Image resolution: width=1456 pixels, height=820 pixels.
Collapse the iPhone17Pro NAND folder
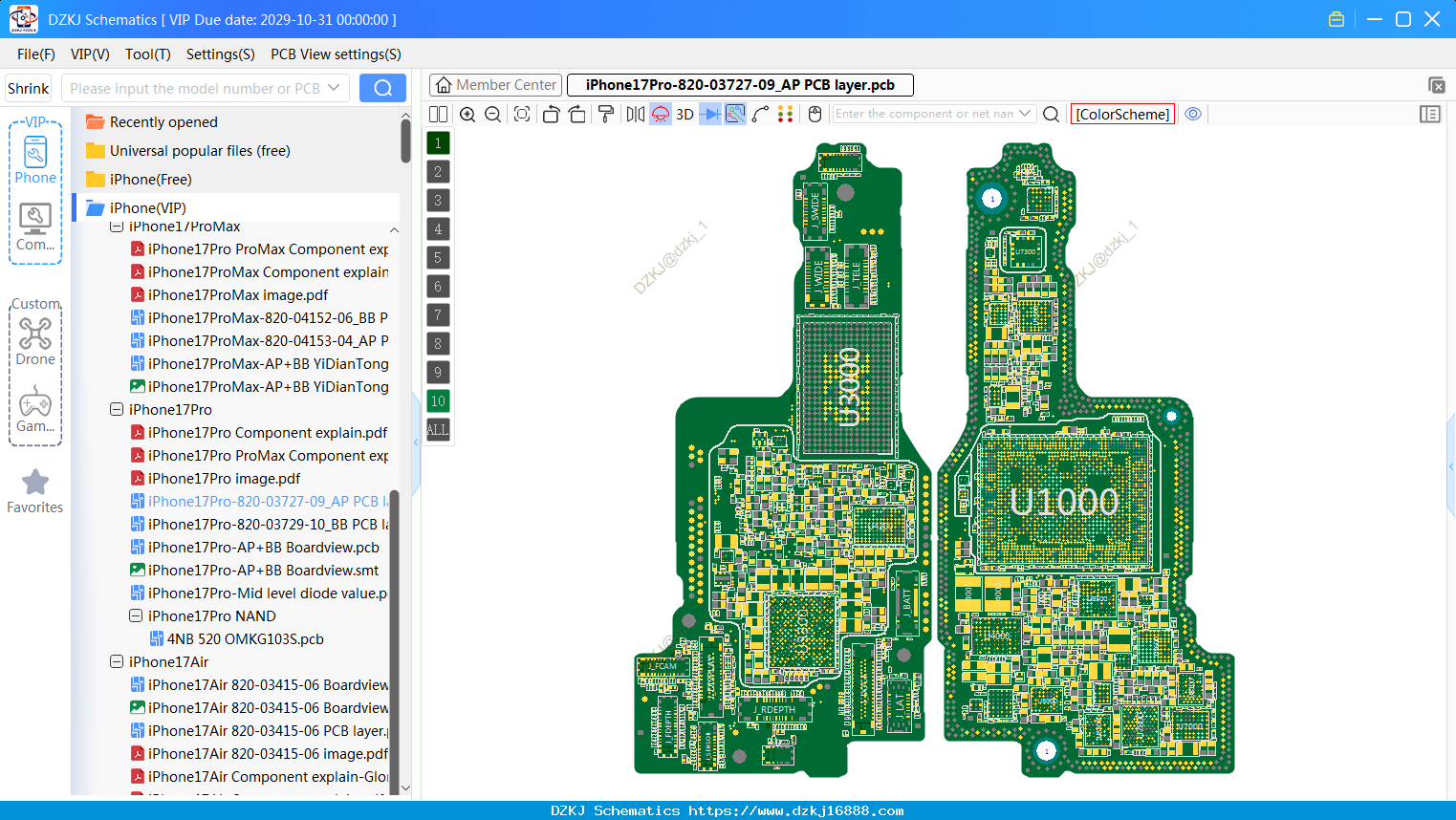pyautogui.click(x=136, y=615)
